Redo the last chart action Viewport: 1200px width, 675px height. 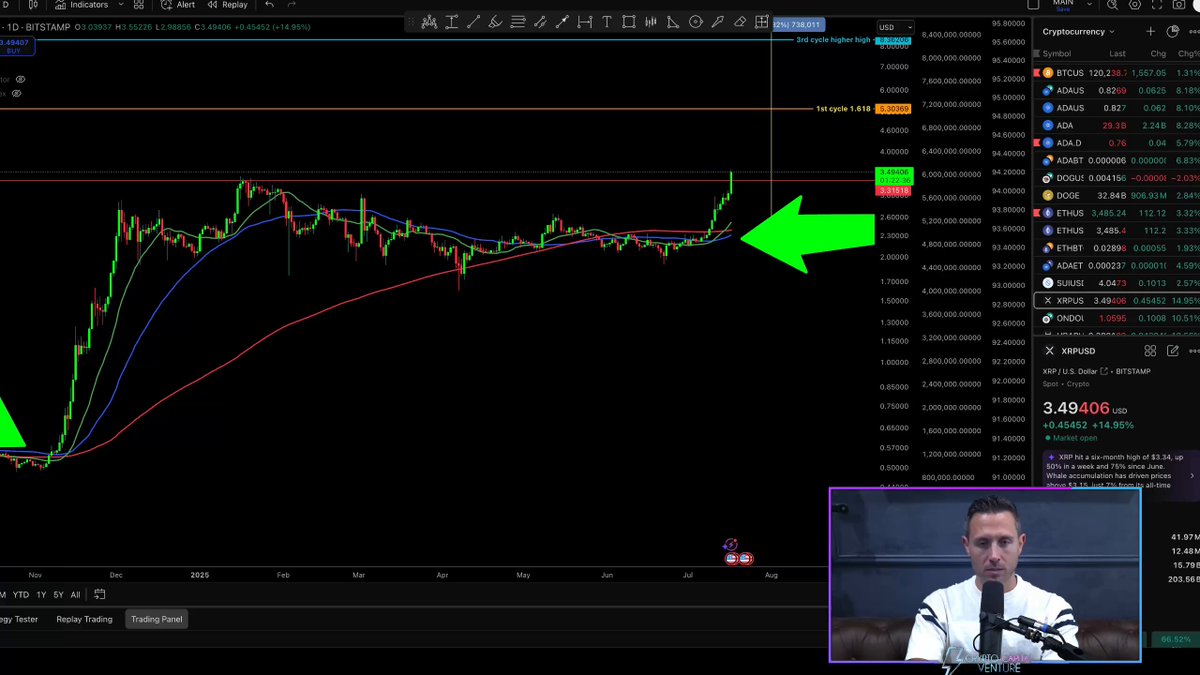coord(292,5)
